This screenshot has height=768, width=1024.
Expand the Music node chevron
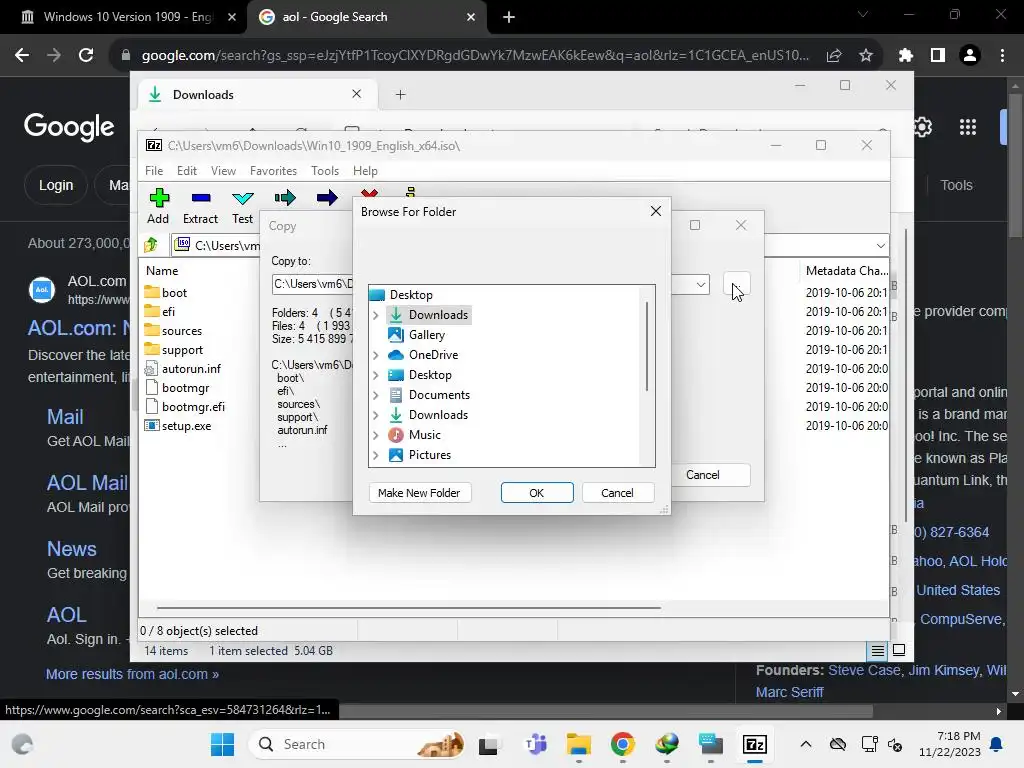pos(376,434)
